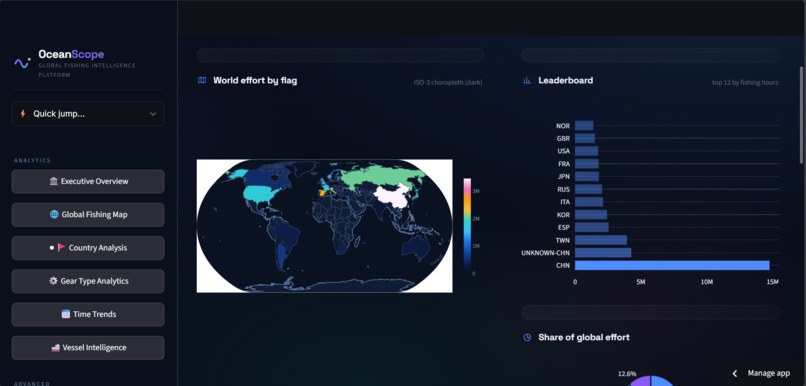This screenshot has width=806, height=386.
Task: Open Gear Type Analytics
Action: click(88, 281)
